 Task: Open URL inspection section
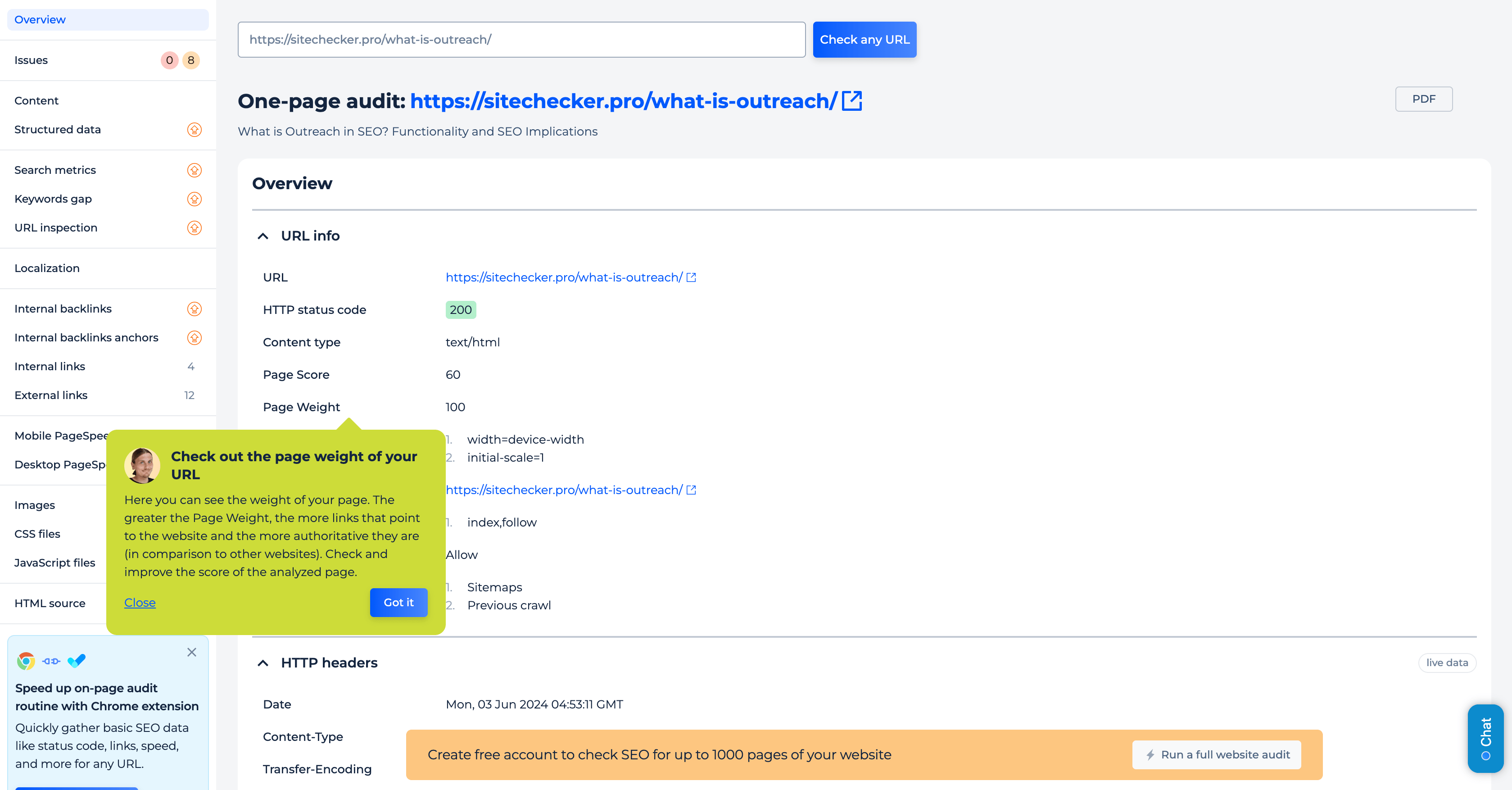tap(56, 228)
